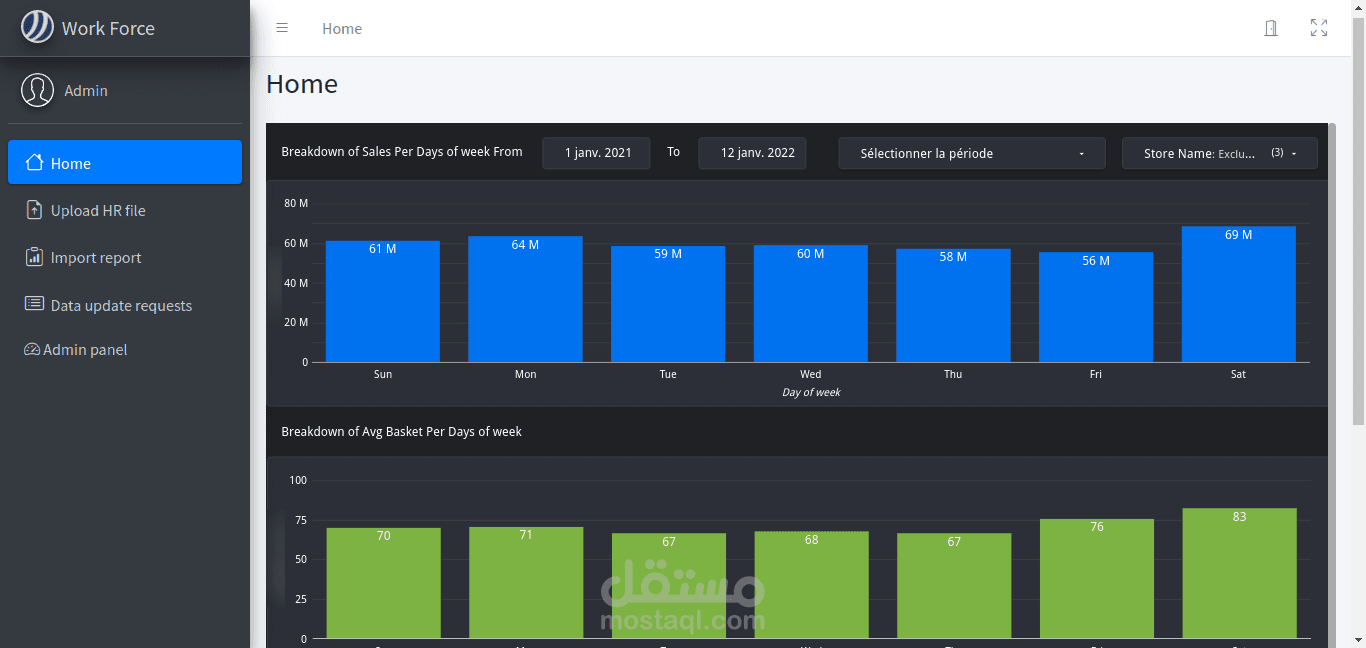Viewport: 1366px width, 648px height.
Task: Click the Upload HR file icon
Action: pos(34,210)
